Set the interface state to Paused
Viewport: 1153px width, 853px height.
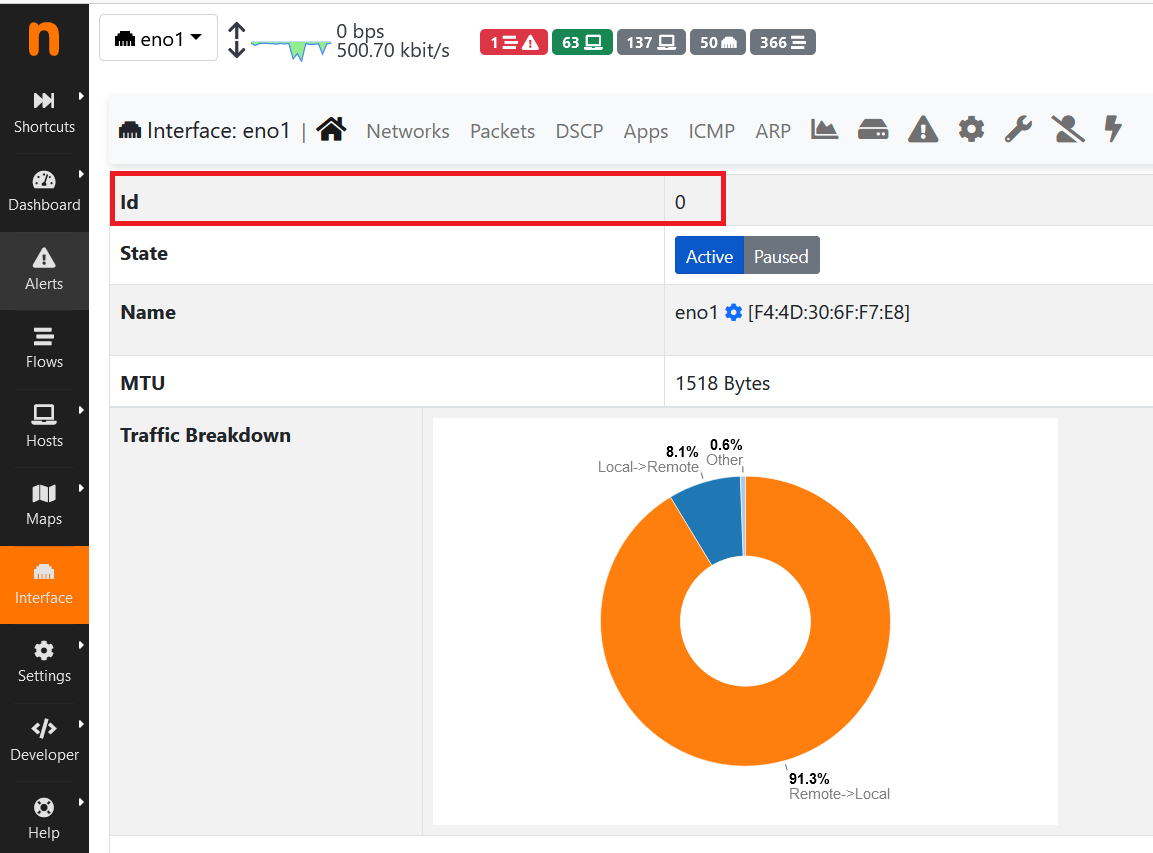pos(781,256)
